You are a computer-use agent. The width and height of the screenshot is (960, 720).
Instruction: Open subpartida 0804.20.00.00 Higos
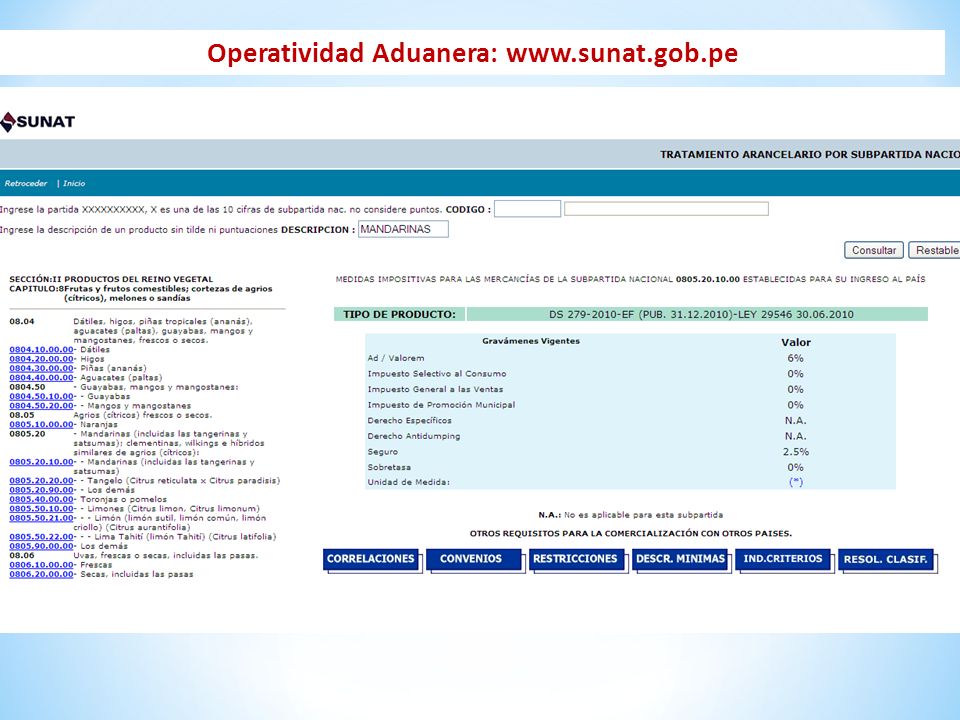click(41, 359)
